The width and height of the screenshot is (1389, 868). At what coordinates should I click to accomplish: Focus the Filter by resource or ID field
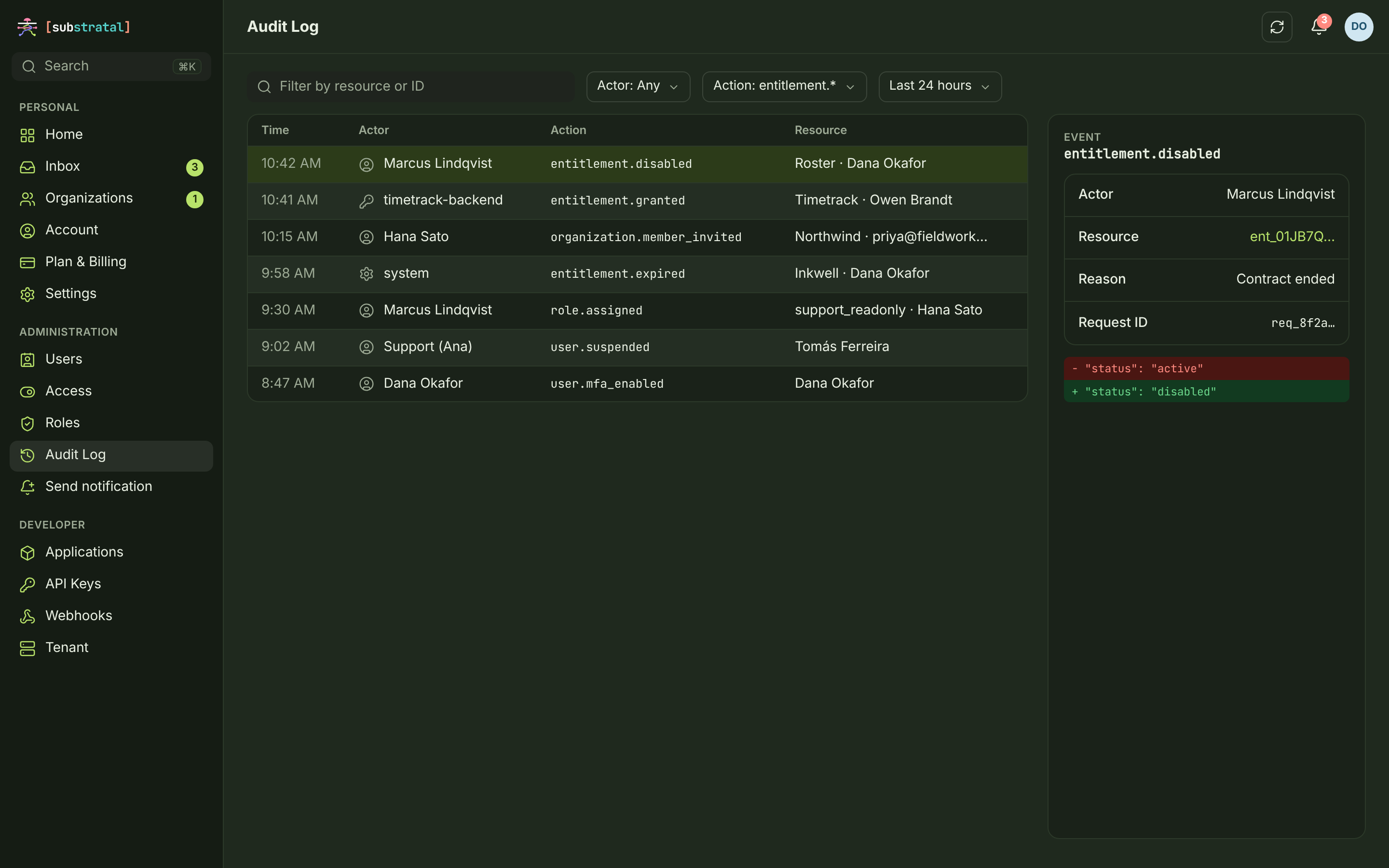(x=411, y=86)
